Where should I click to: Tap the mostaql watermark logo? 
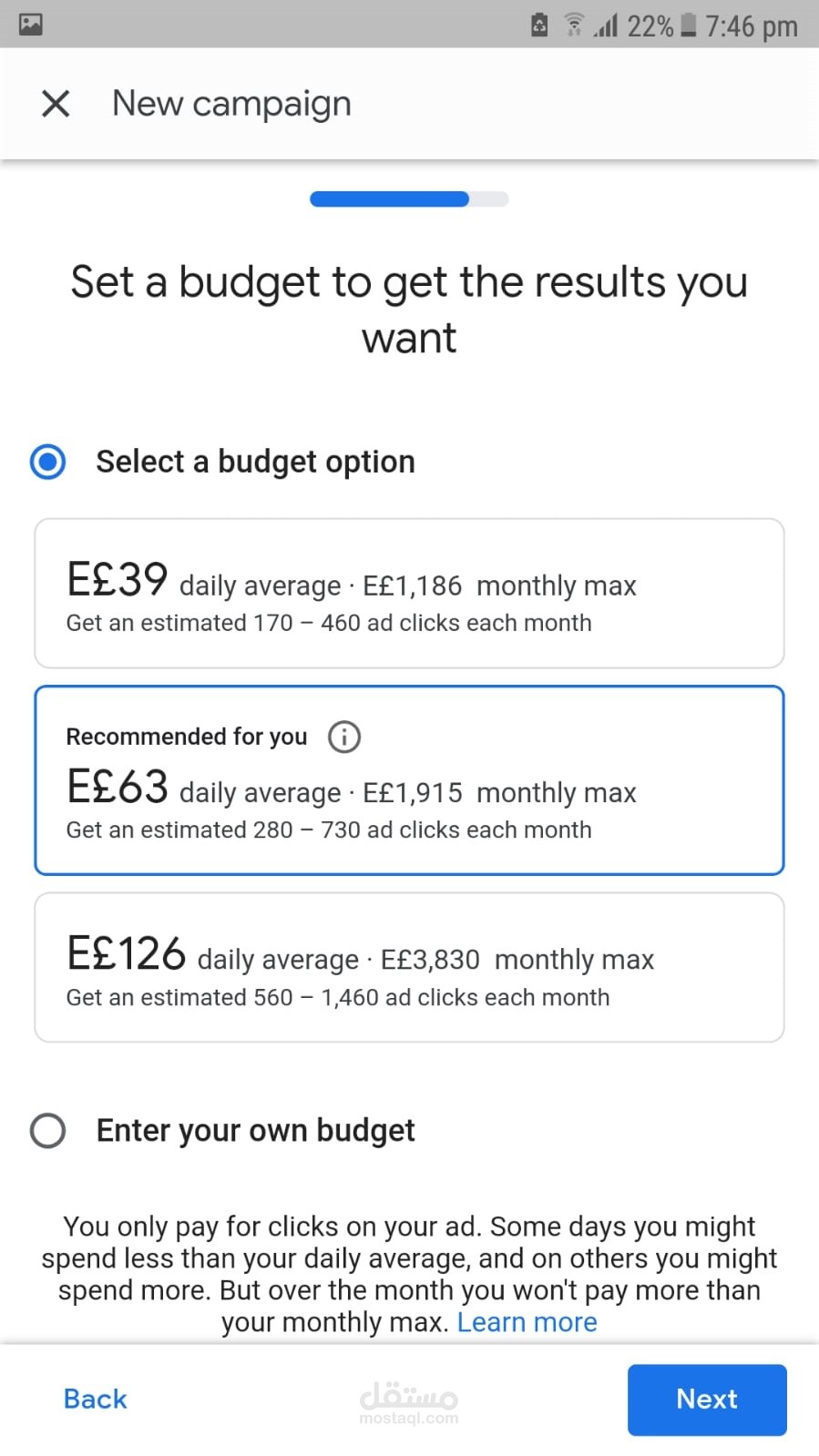click(409, 1401)
